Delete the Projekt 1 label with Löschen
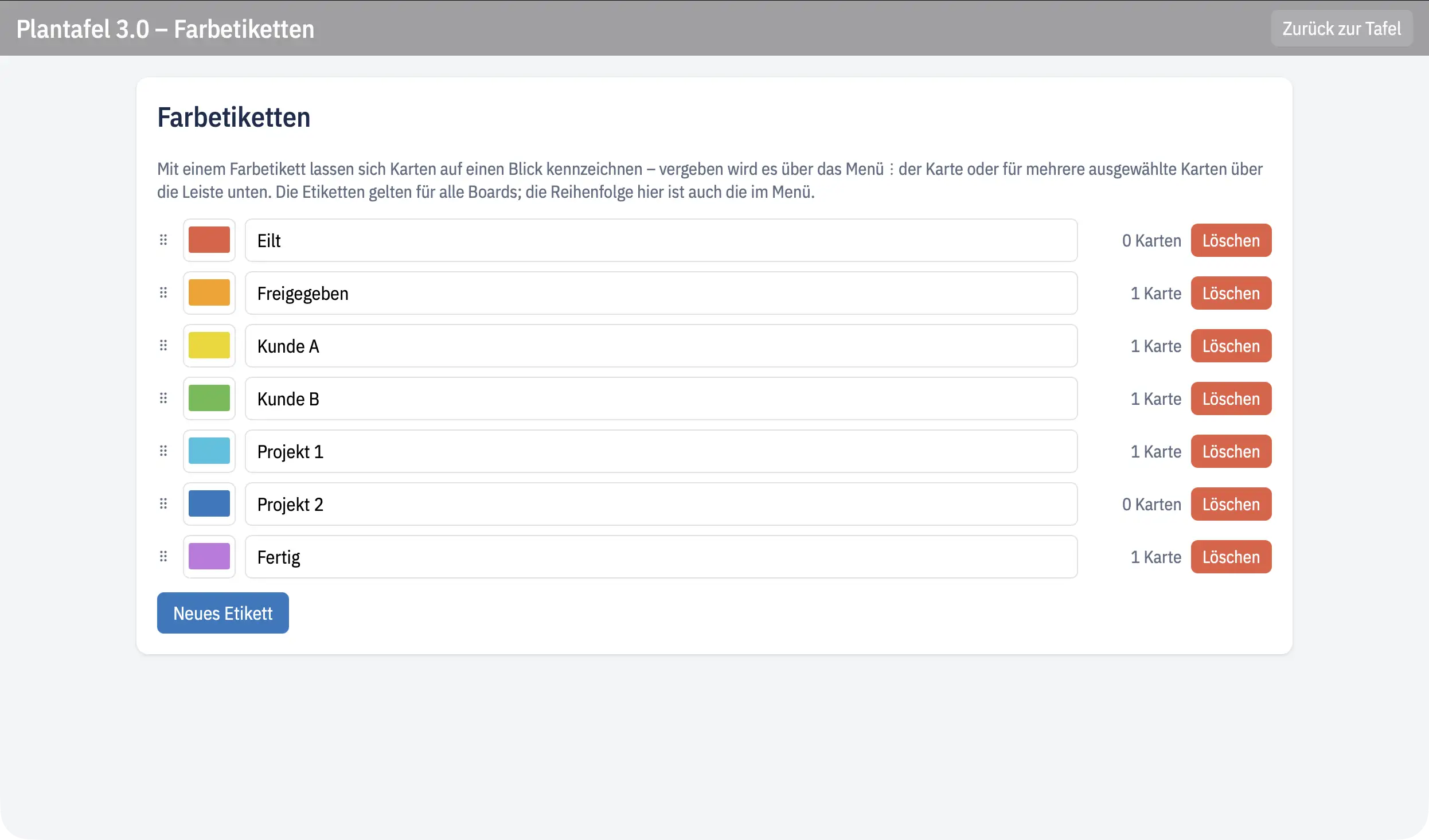The height and width of the screenshot is (840, 1429). pos(1231,451)
